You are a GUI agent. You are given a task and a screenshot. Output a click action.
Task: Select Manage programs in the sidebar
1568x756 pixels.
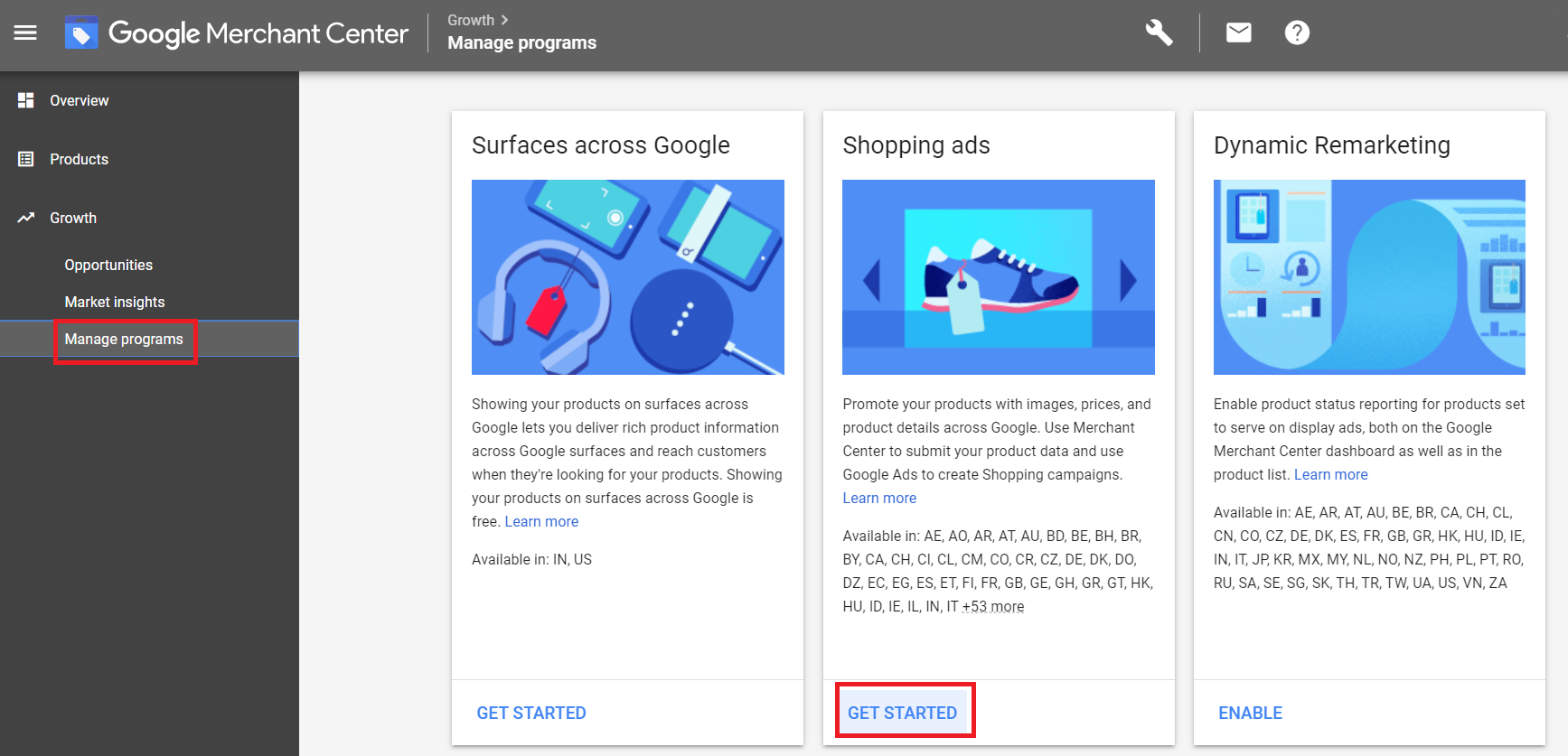click(124, 339)
